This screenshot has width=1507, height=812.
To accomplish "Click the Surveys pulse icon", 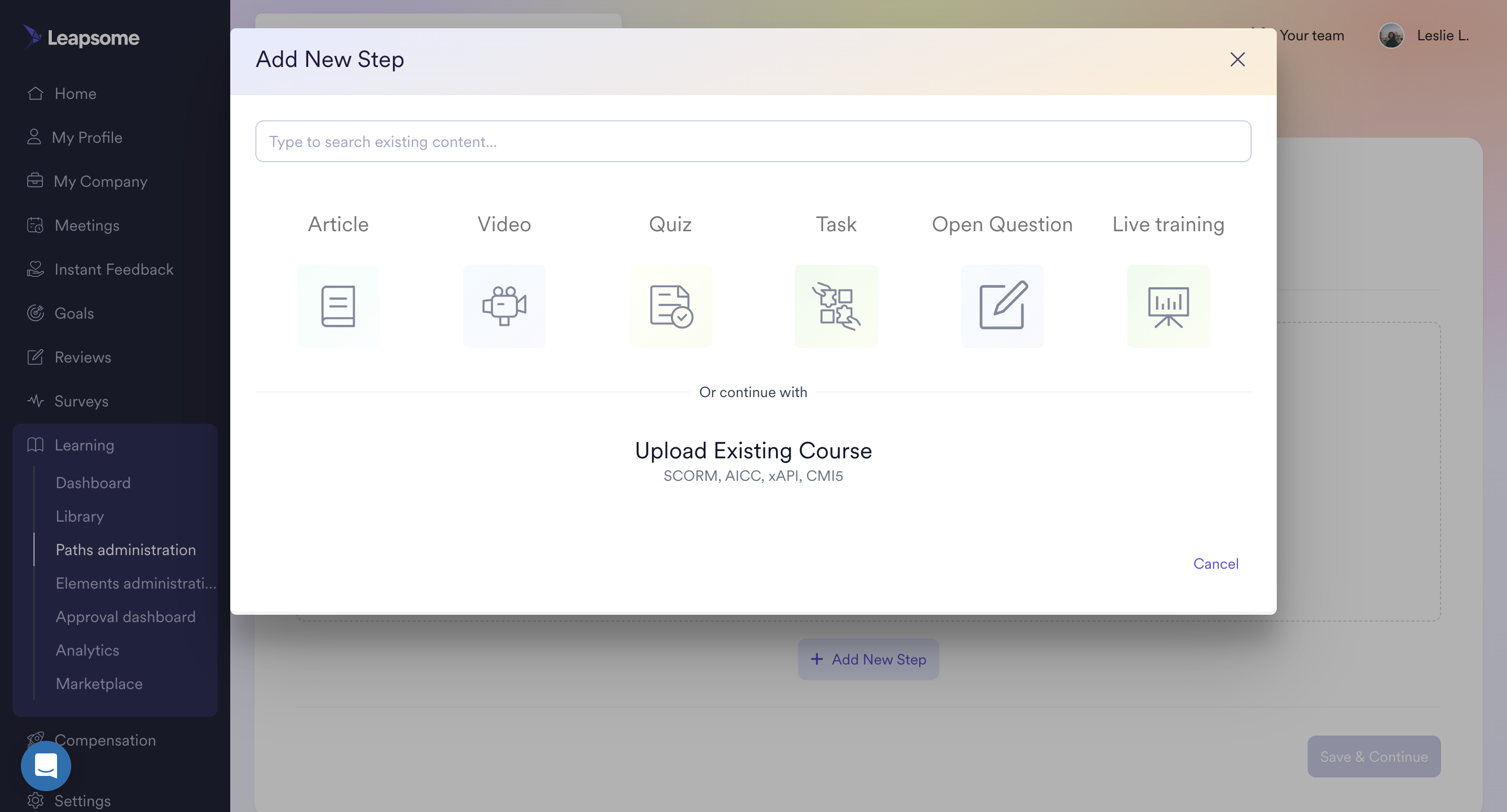I will tap(35, 401).
